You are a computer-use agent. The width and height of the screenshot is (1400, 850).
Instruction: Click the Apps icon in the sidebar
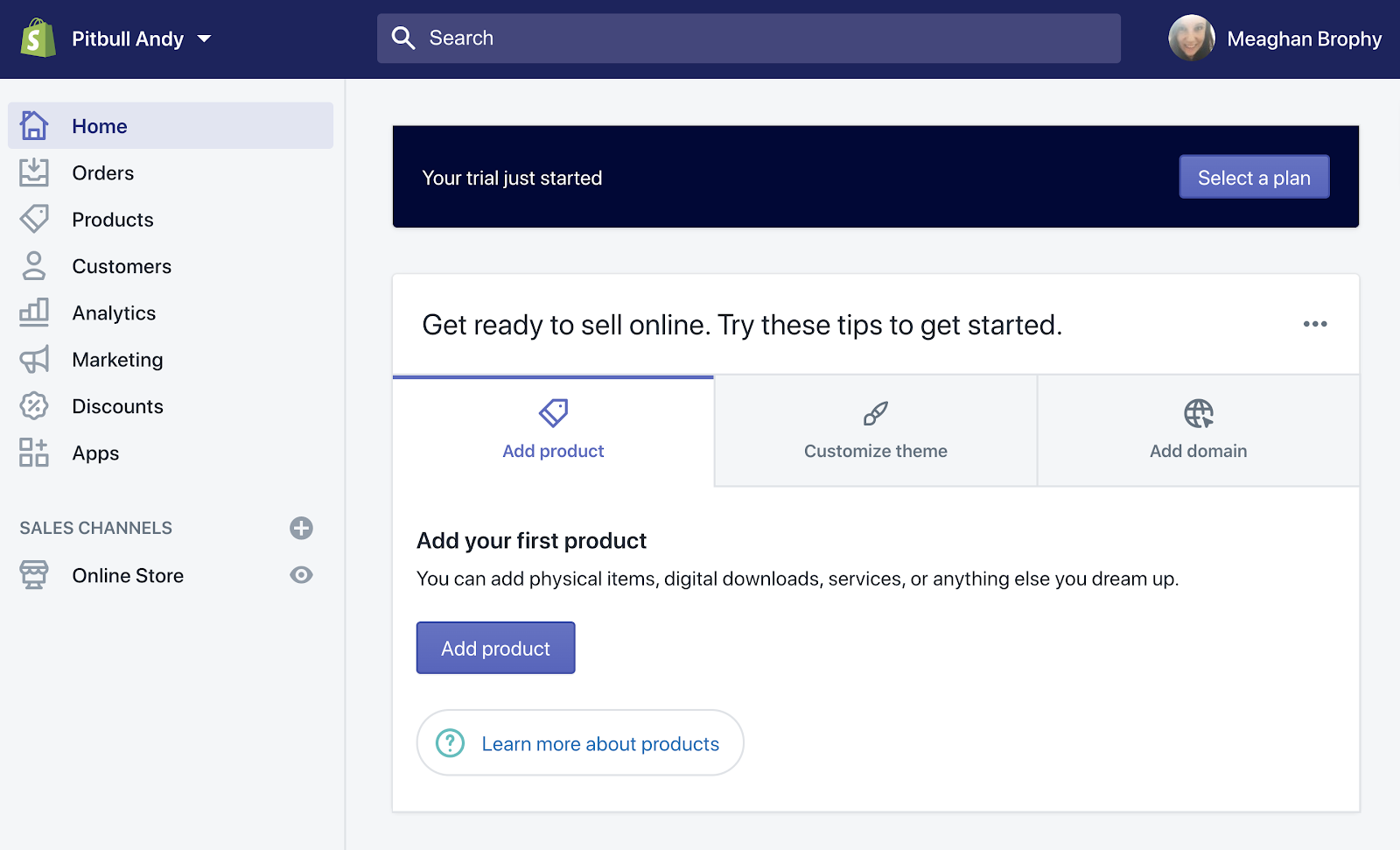coord(34,453)
